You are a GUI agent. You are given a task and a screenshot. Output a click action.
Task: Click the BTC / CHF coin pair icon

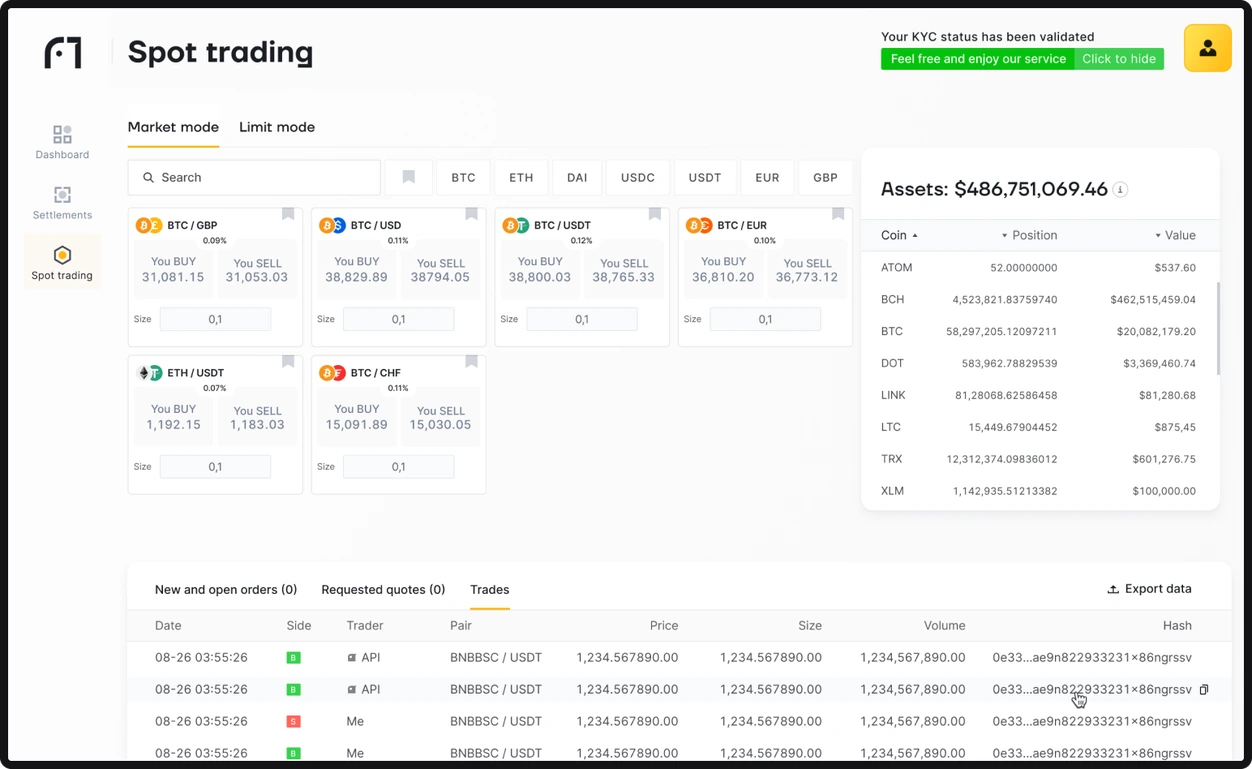[x=332, y=373]
